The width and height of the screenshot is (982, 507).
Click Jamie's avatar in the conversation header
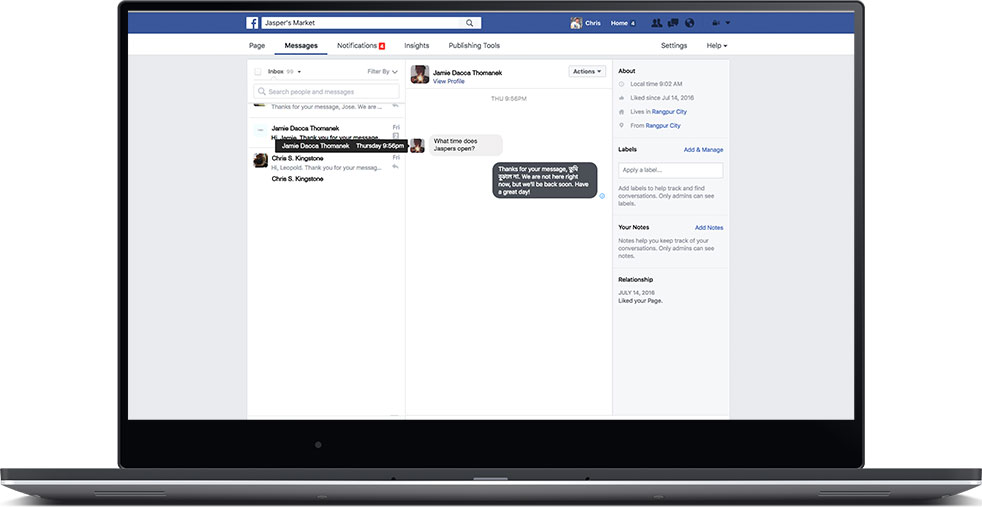pos(420,75)
